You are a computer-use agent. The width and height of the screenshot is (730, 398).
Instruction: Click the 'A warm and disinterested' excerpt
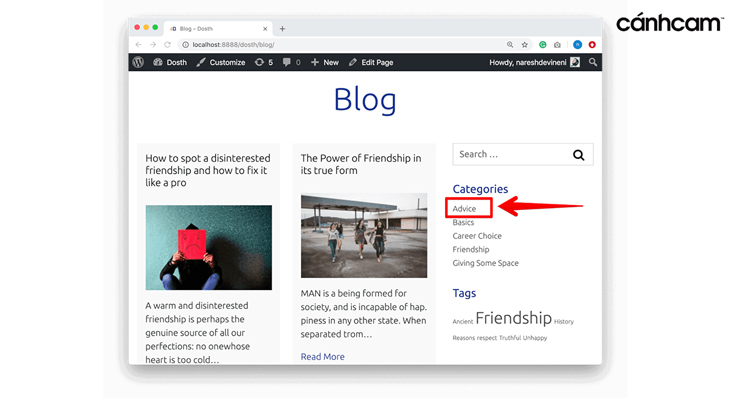197,332
